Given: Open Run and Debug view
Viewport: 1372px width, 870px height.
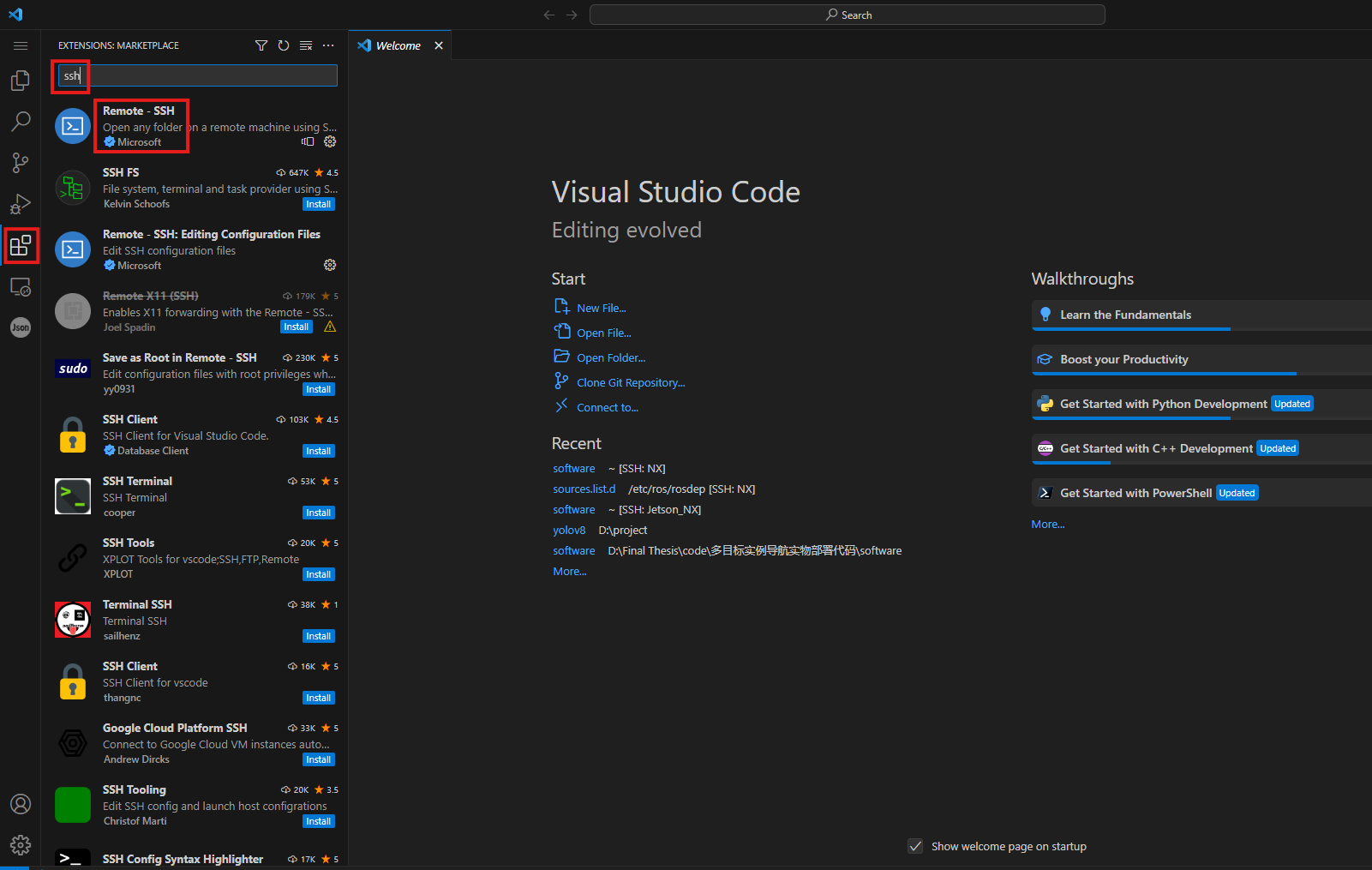Looking at the screenshot, I should [21, 204].
